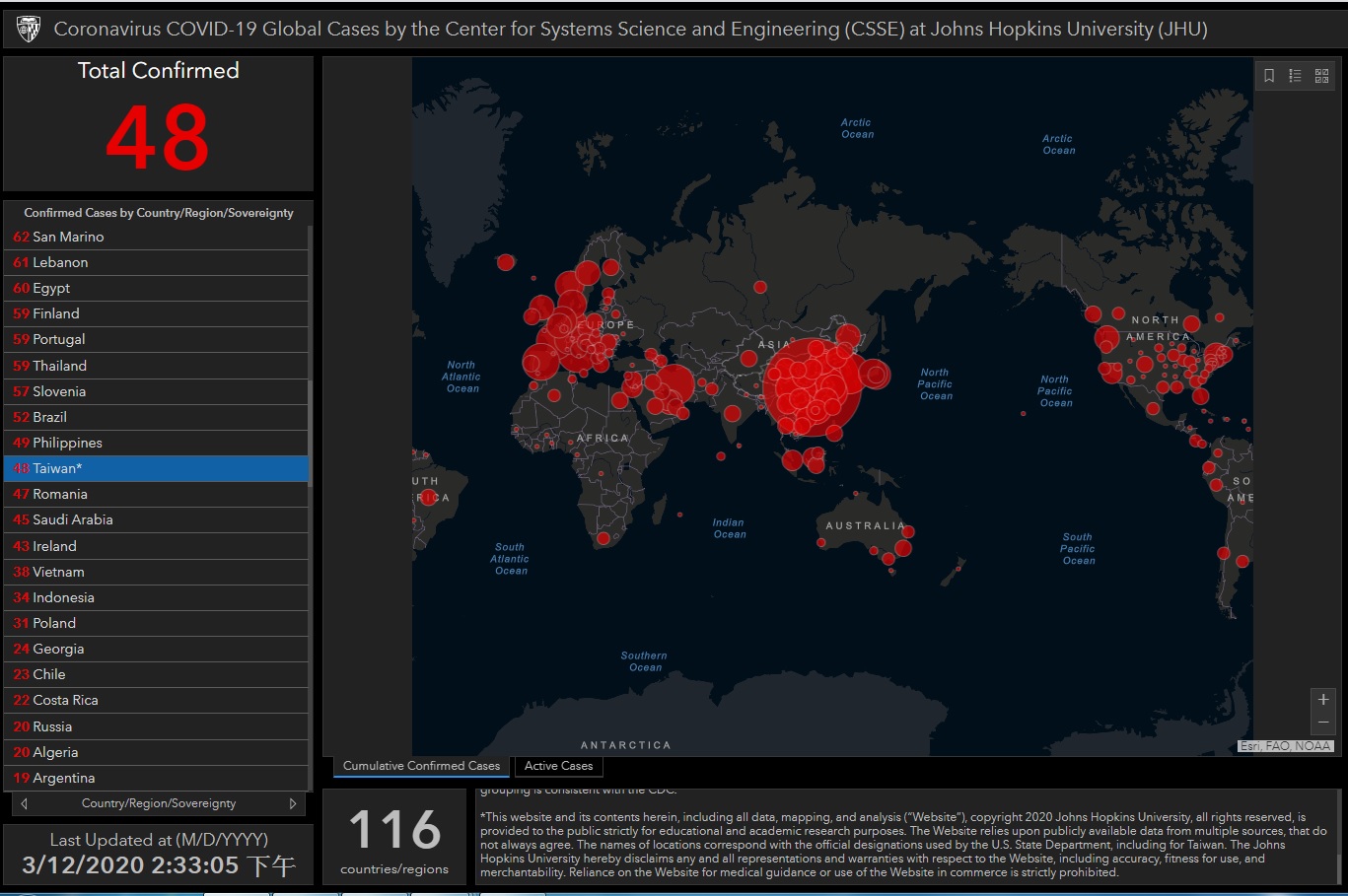Switch to Active Cases tab
Screen dimensions: 1348x896
click(x=558, y=766)
